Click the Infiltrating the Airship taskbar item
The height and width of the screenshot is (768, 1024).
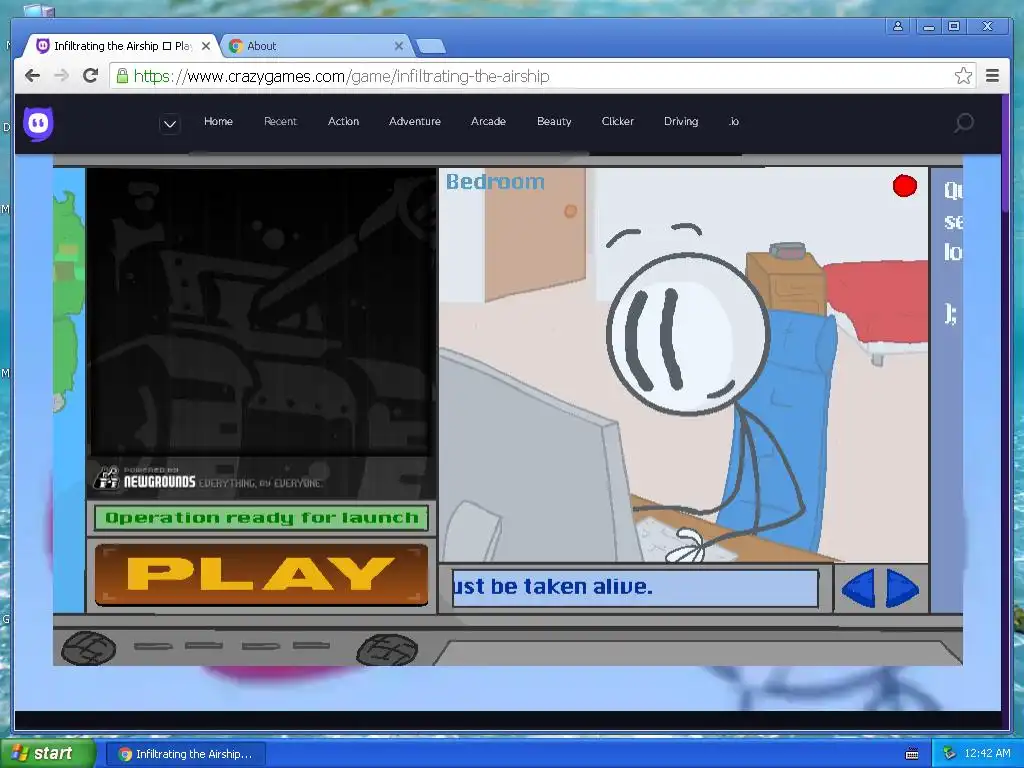[x=186, y=754]
